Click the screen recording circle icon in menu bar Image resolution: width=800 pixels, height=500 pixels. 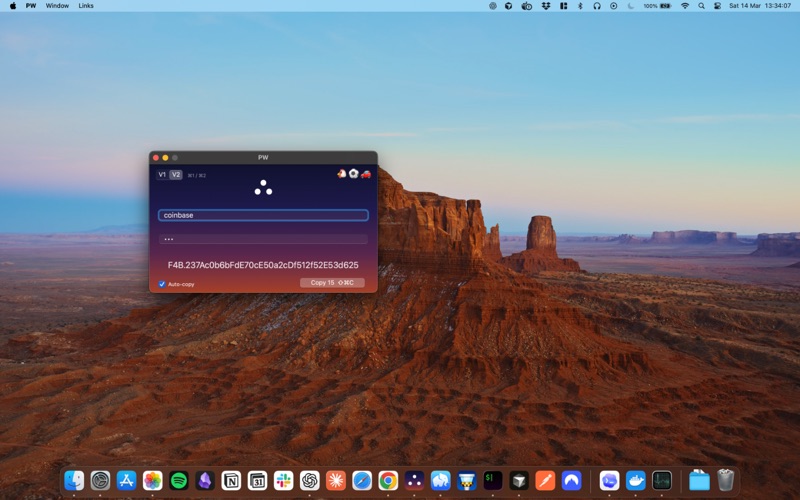(614, 6)
